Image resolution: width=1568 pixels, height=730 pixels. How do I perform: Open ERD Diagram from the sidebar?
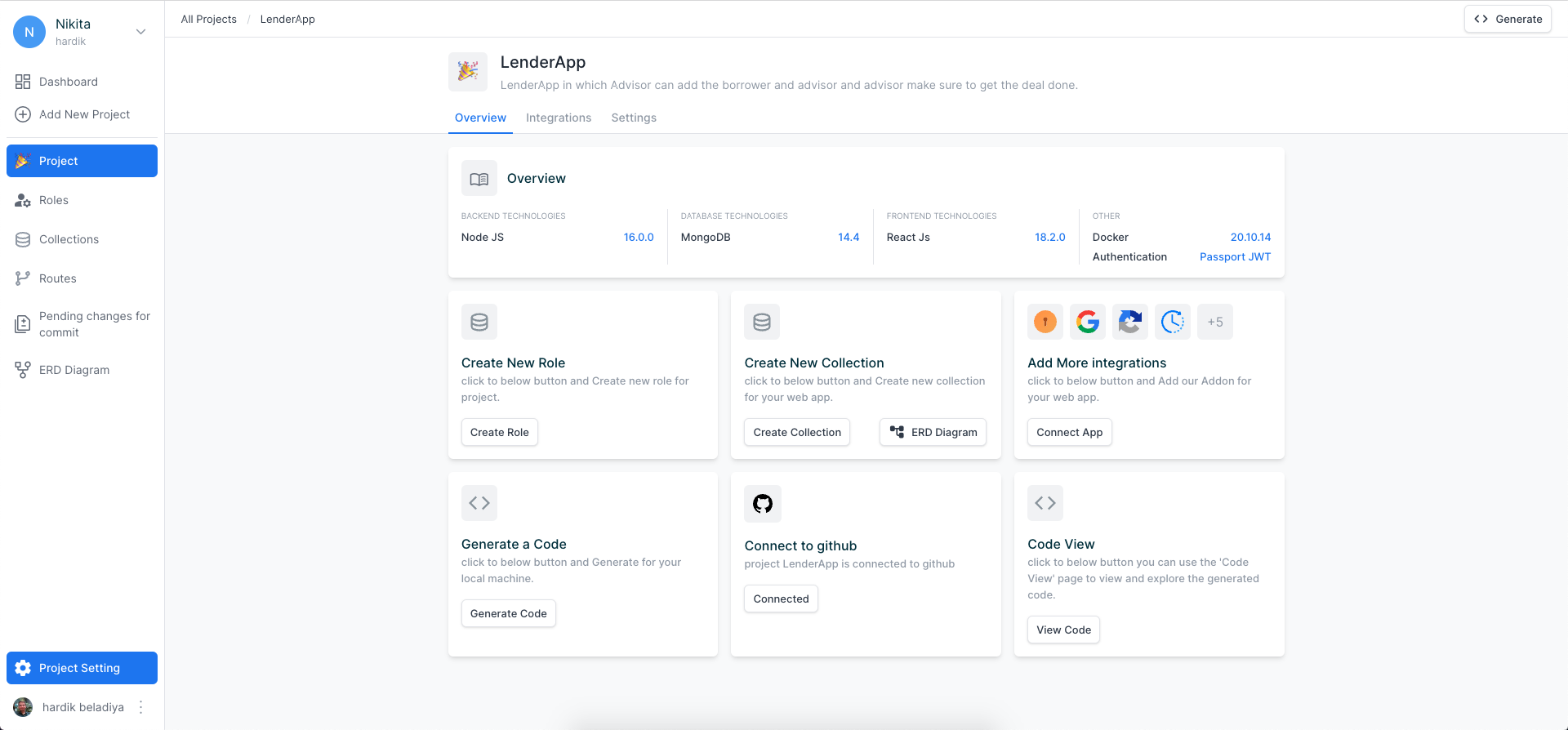coord(82,370)
